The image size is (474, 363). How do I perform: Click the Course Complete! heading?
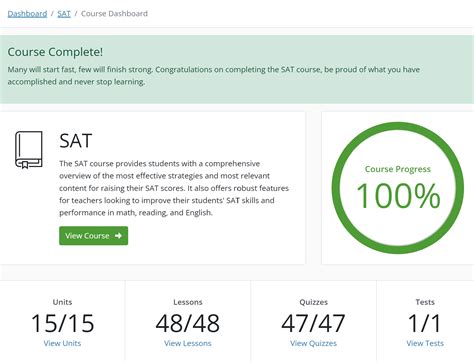point(55,52)
